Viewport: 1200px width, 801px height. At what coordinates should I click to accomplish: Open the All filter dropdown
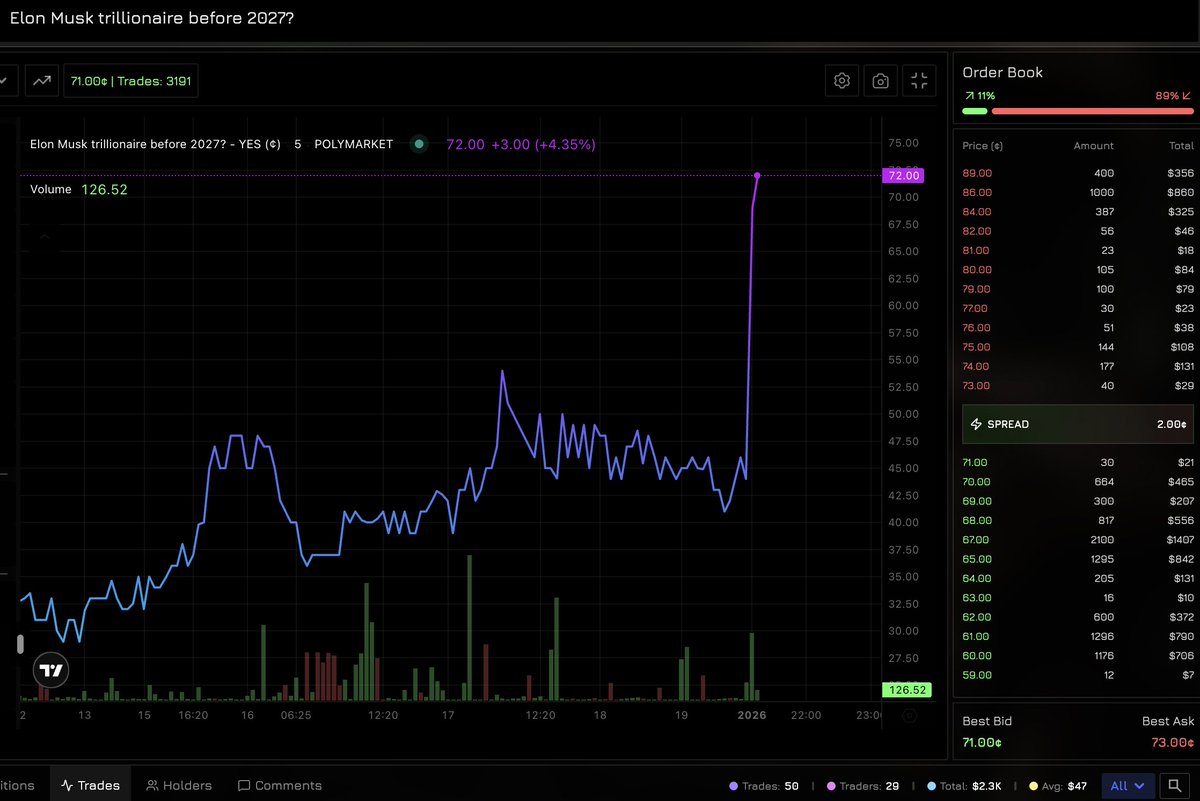1129,786
